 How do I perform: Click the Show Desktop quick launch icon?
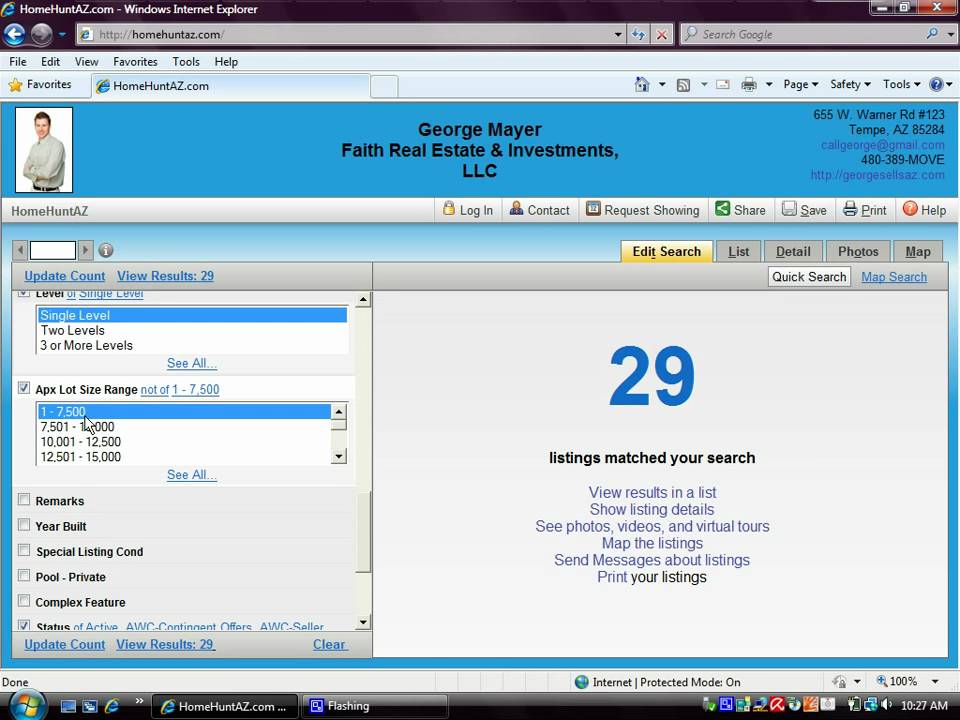point(68,706)
